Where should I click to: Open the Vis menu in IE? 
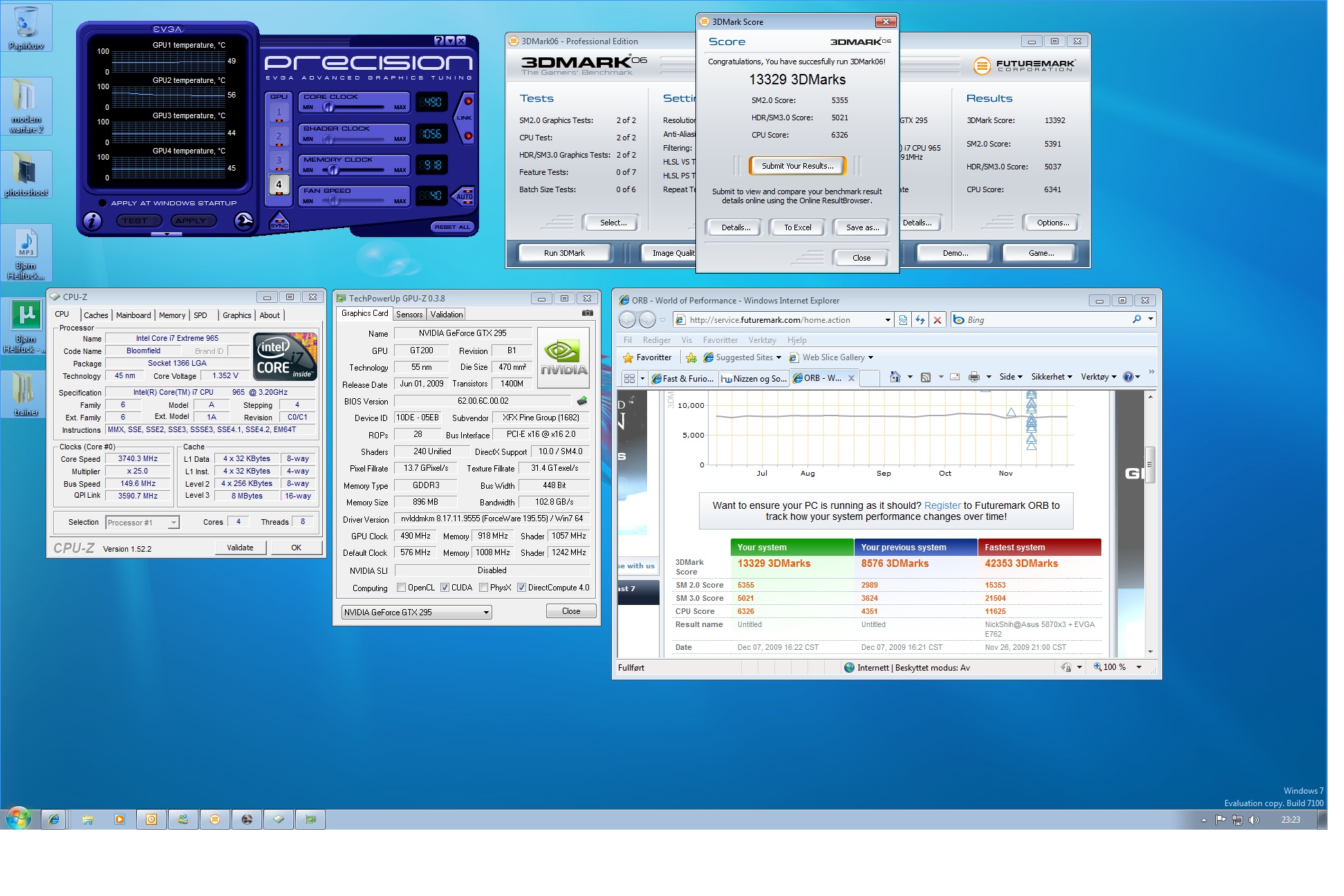(x=687, y=340)
